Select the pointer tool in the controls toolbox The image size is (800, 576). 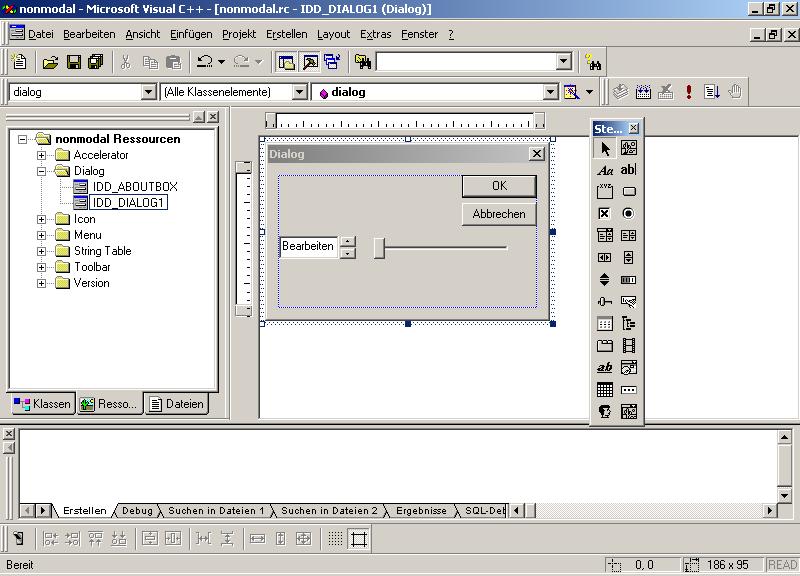click(605, 148)
